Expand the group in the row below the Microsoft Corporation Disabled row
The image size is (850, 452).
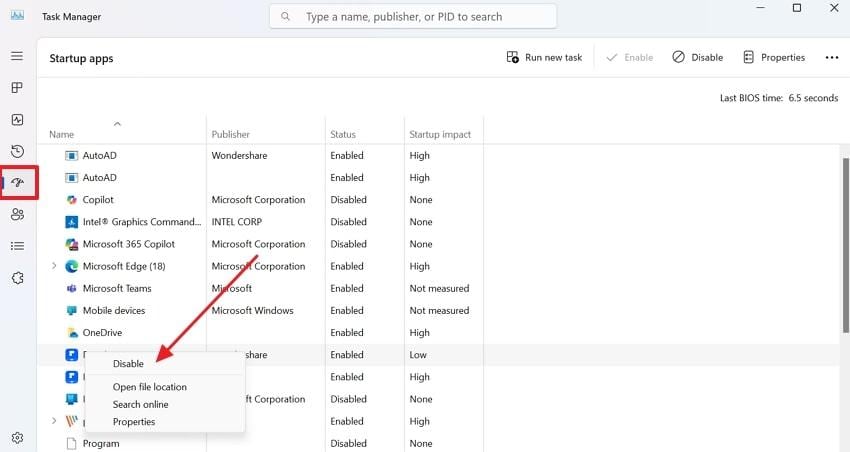point(54,421)
